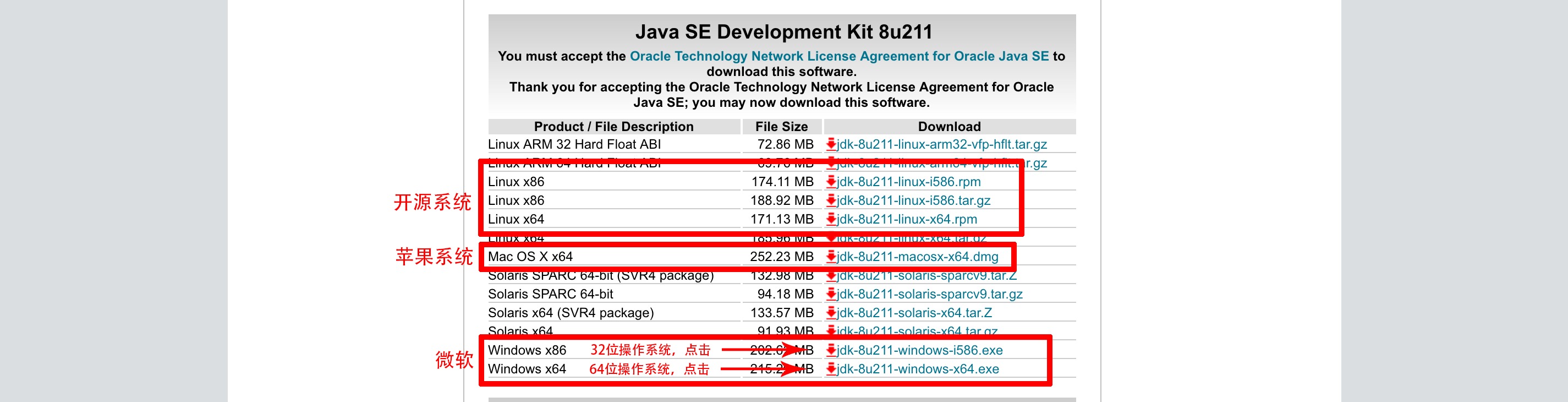Select the '72.86 MB' file size

coord(785,144)
